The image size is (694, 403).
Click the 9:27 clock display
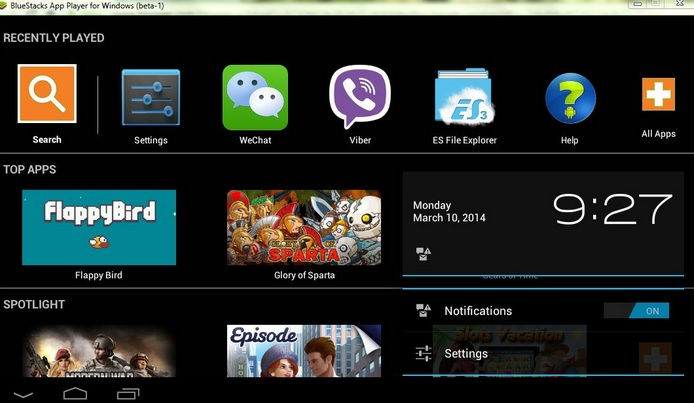tap(613, 209)
